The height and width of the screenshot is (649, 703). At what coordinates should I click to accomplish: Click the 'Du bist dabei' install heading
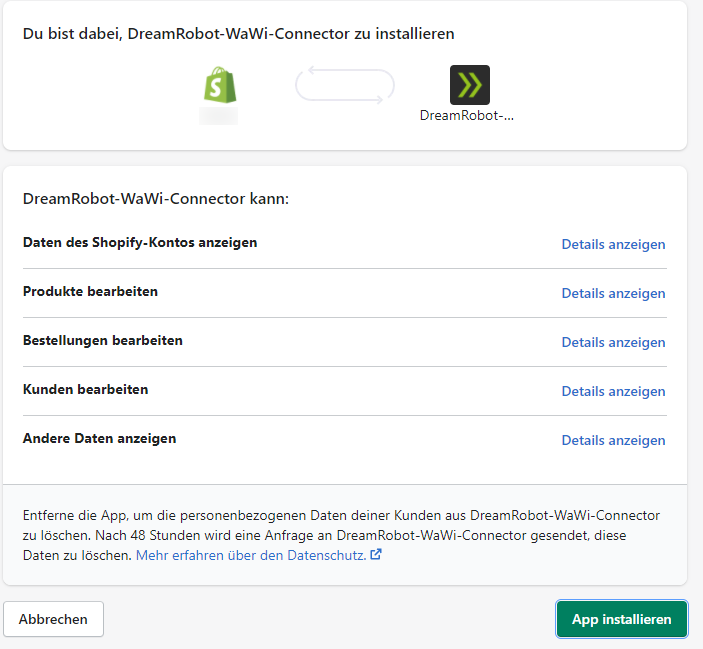pyautogui.click(x=239, y=34)
